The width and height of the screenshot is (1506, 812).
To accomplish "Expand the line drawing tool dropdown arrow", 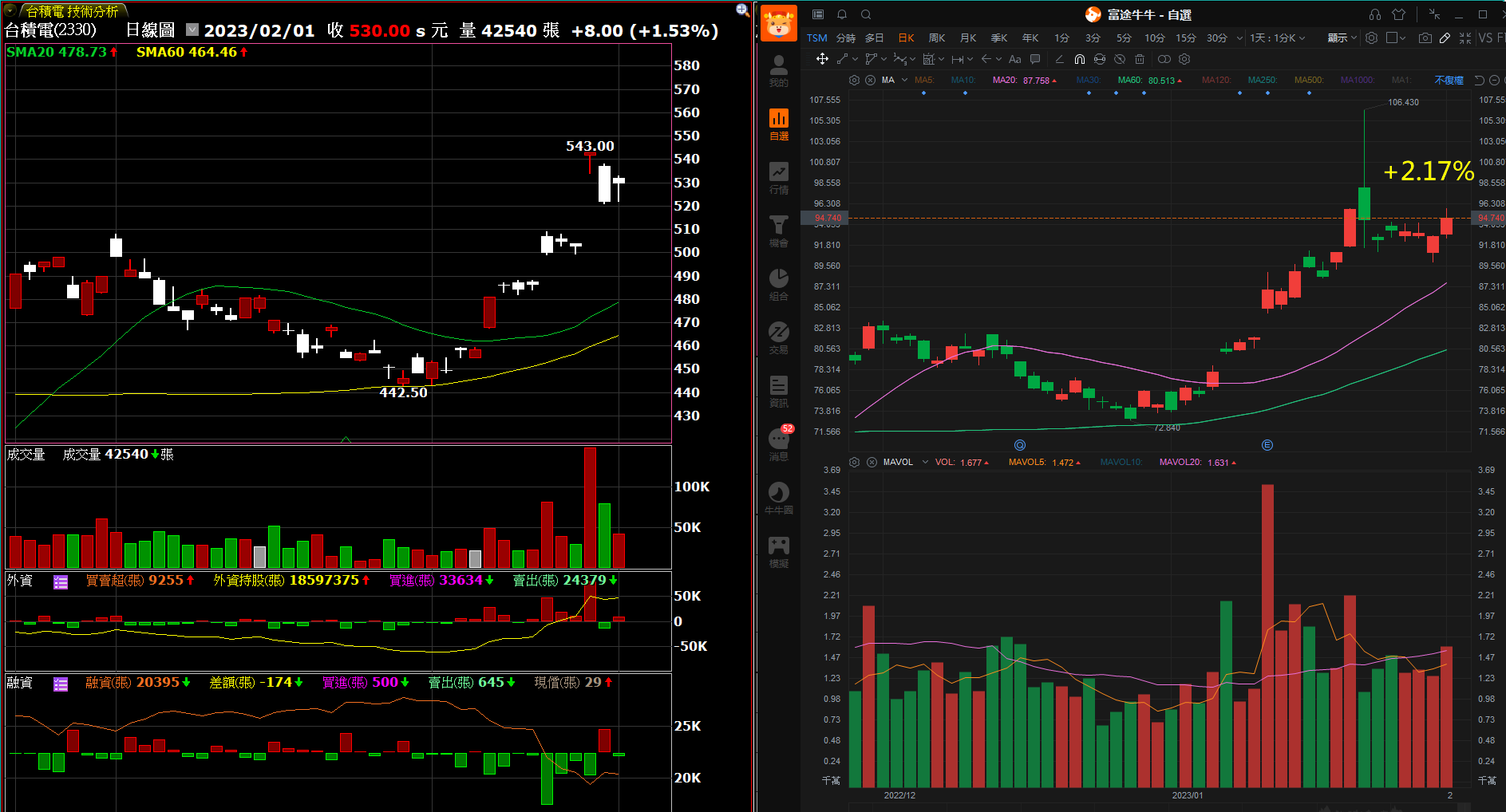I will pos(855,59).
